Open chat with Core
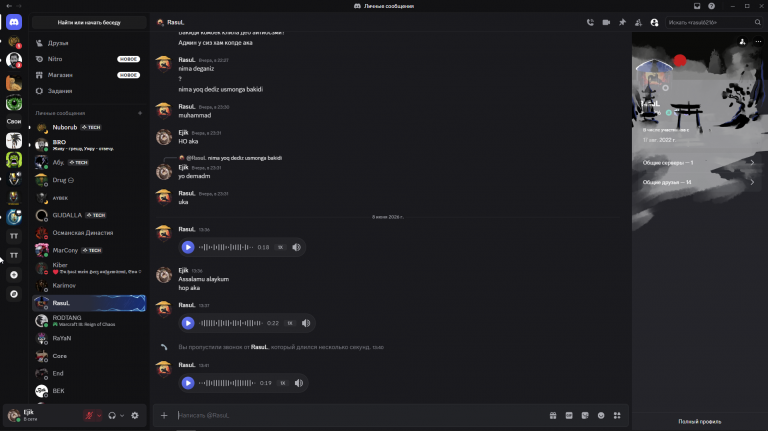The width and height of the screenshot is (768, 431). (x=89, y=356)
